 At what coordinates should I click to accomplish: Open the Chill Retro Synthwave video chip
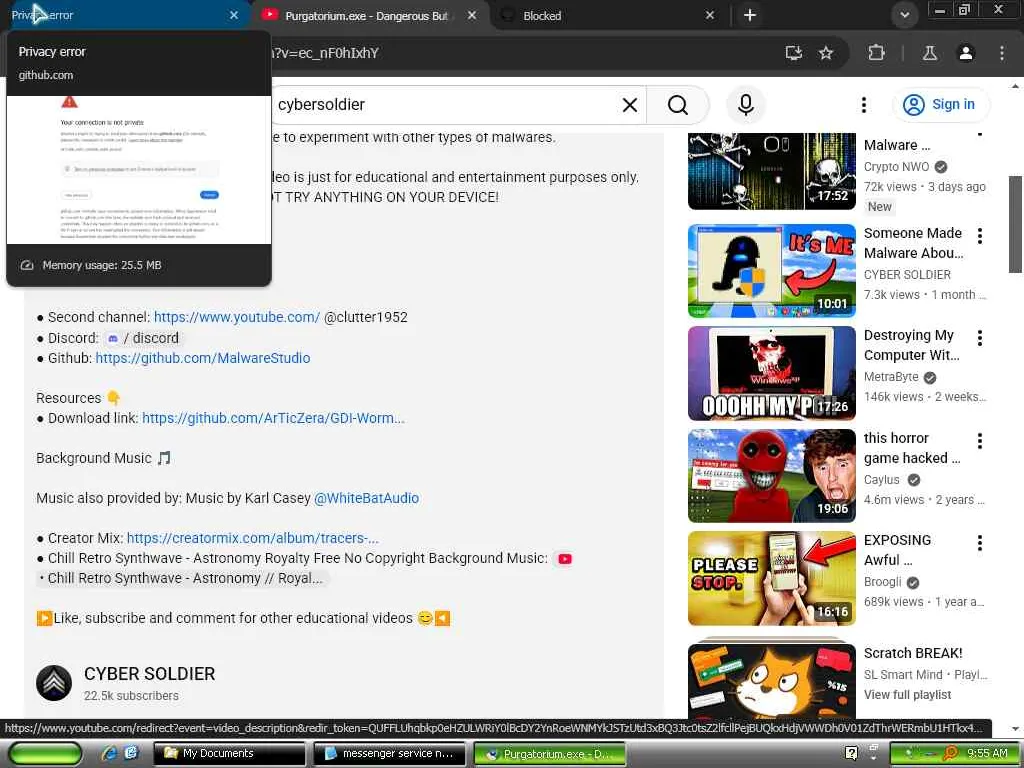coord(183,579)
